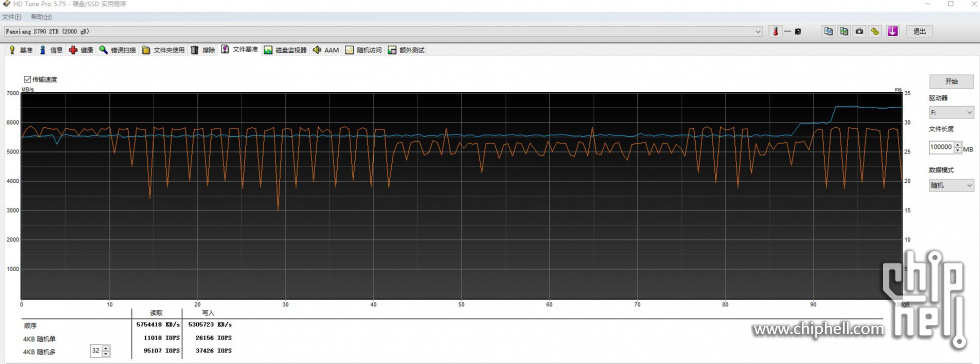Screen dimensions: 980x364
Task: Click the 开始 start button
Action: (951, 81)
